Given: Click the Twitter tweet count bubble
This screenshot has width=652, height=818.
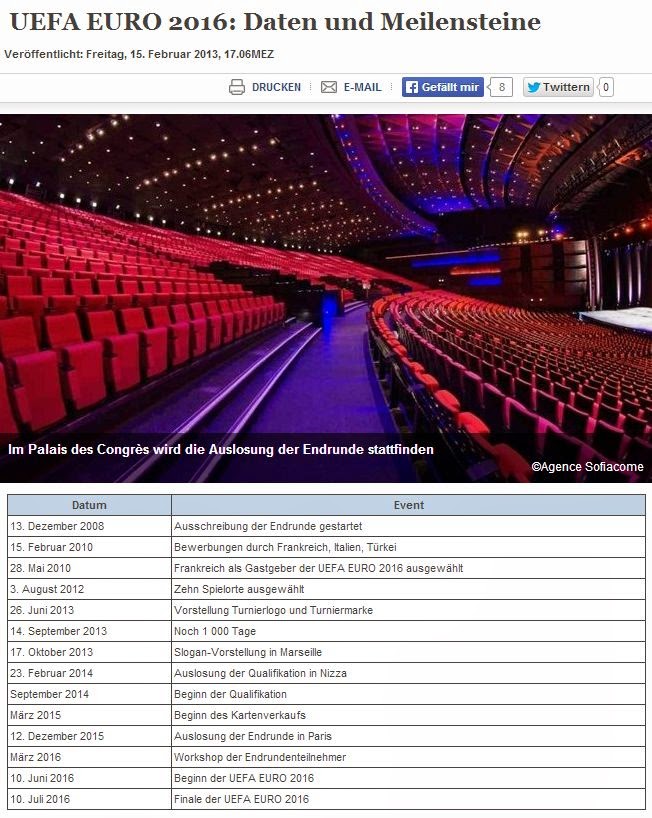Looking at the screenshot, I should tap(606, 87).
